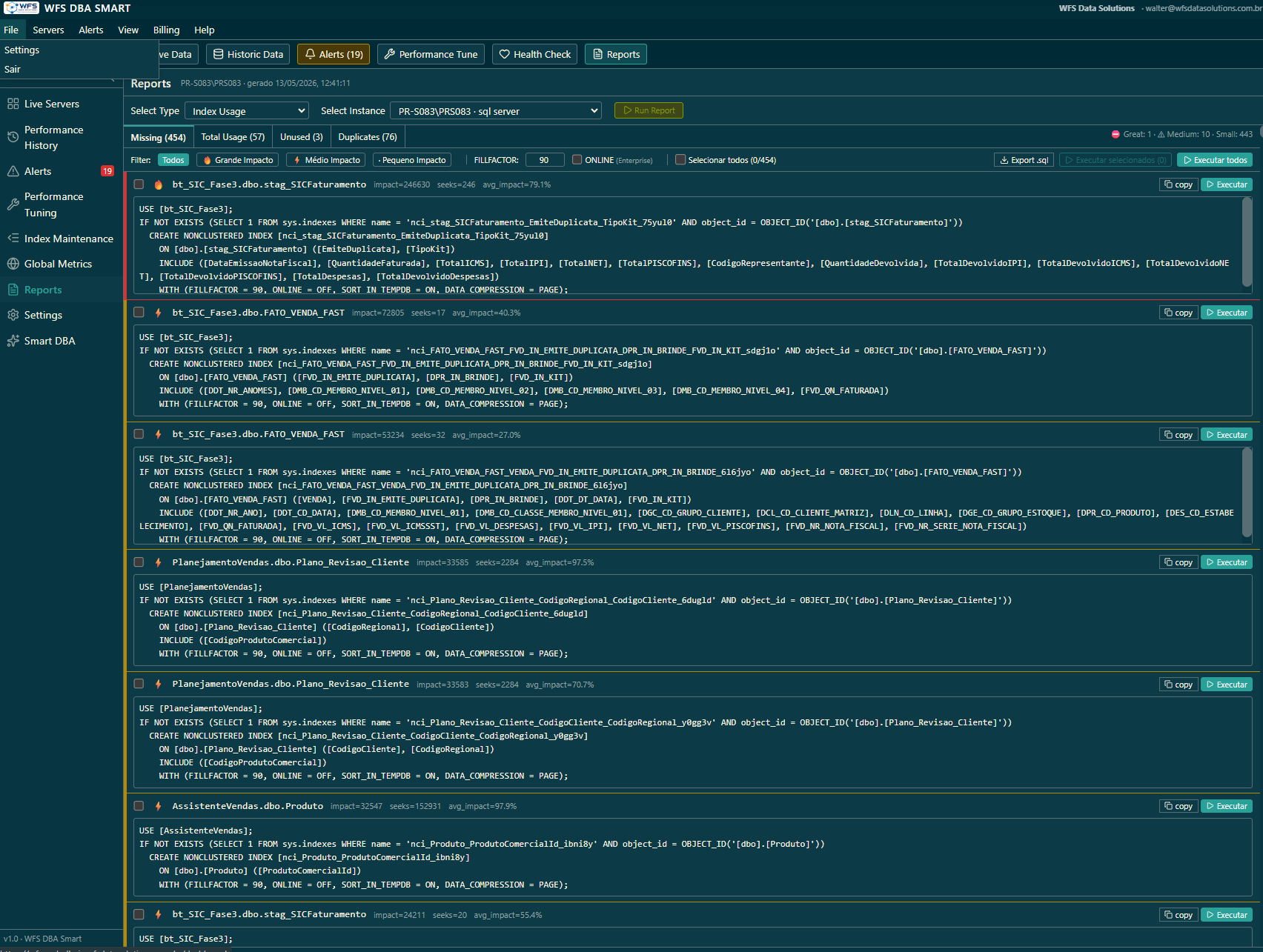Open the Select Type Index Usage dropdown
The height and width of the screenshot is (952, 1263).
(247, 110)
